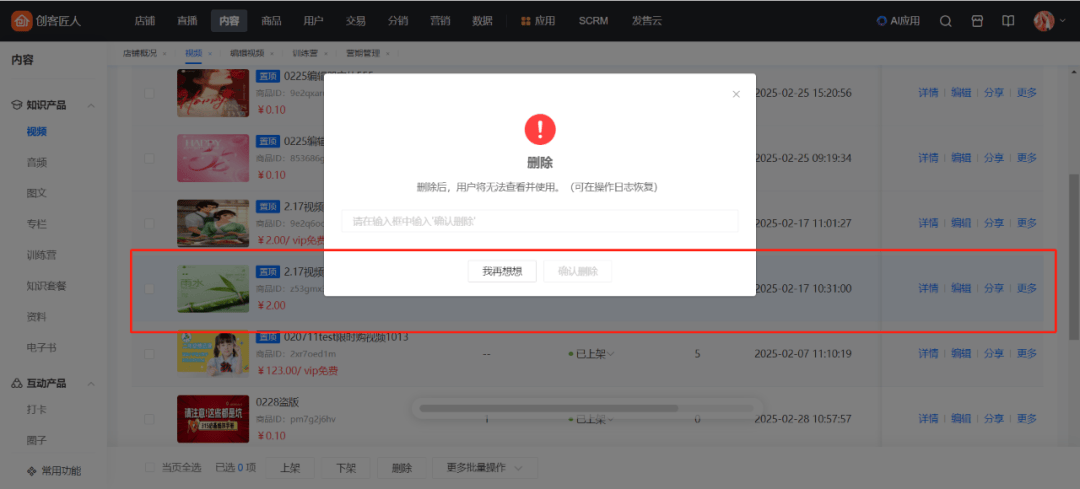Click the 创客匠人 logo icon
The image size is (1080, 489).
[22, 20]
